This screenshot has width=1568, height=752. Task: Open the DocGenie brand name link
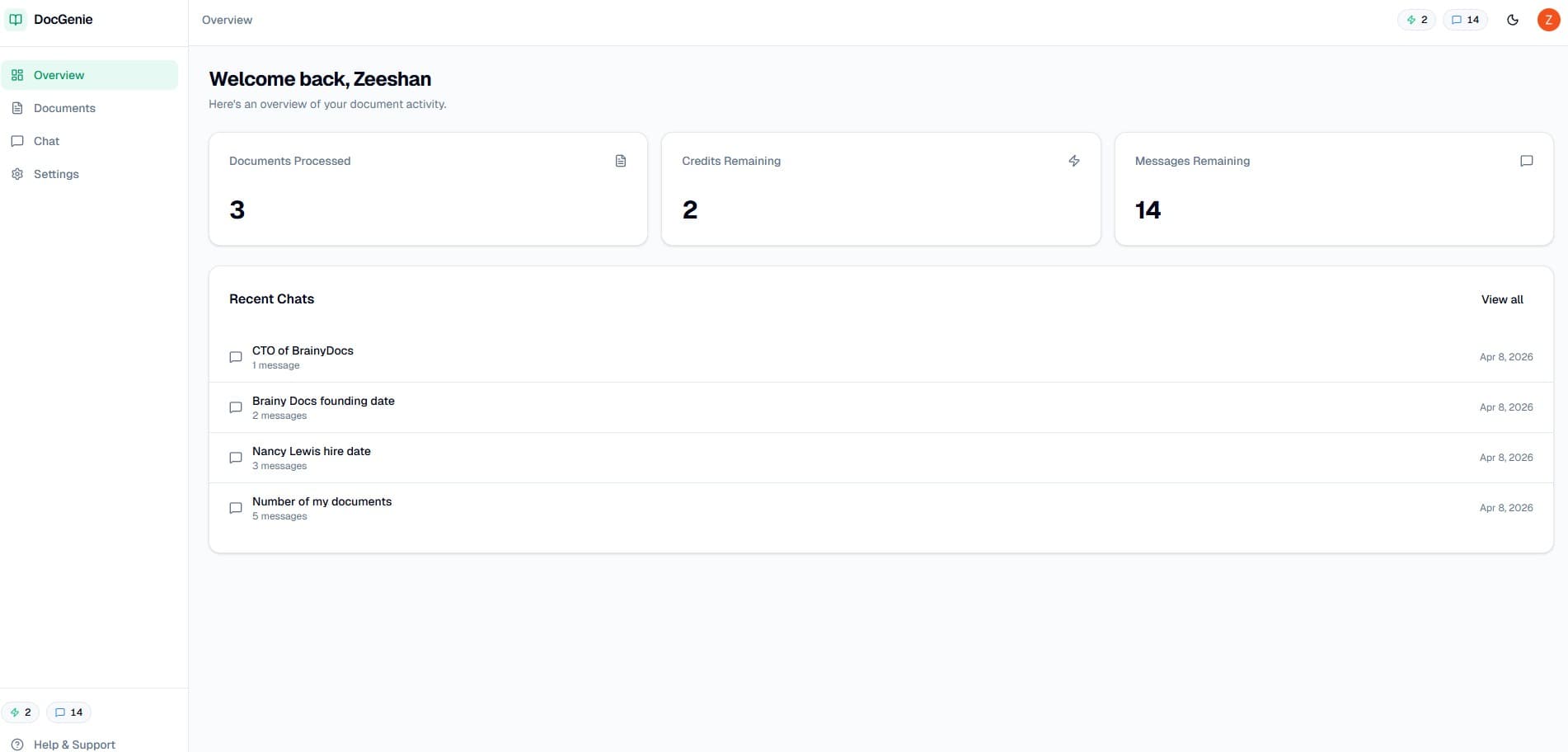(63, 19)
